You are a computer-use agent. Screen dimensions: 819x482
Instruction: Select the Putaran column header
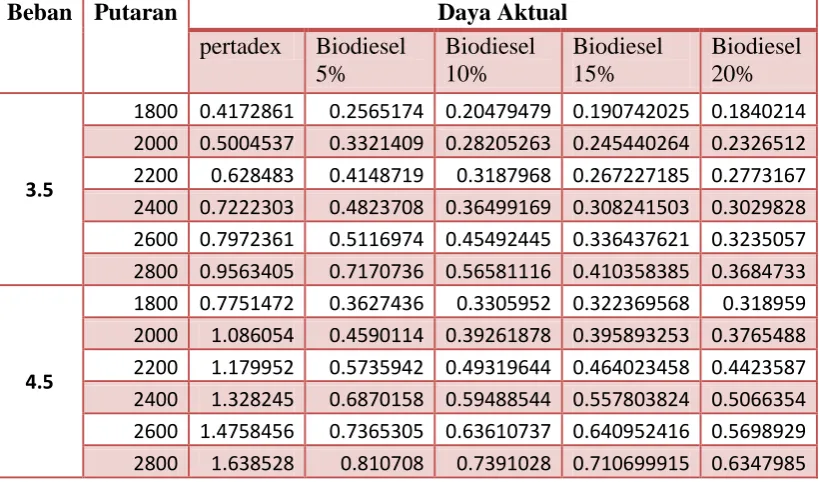[x=136, y=46]
